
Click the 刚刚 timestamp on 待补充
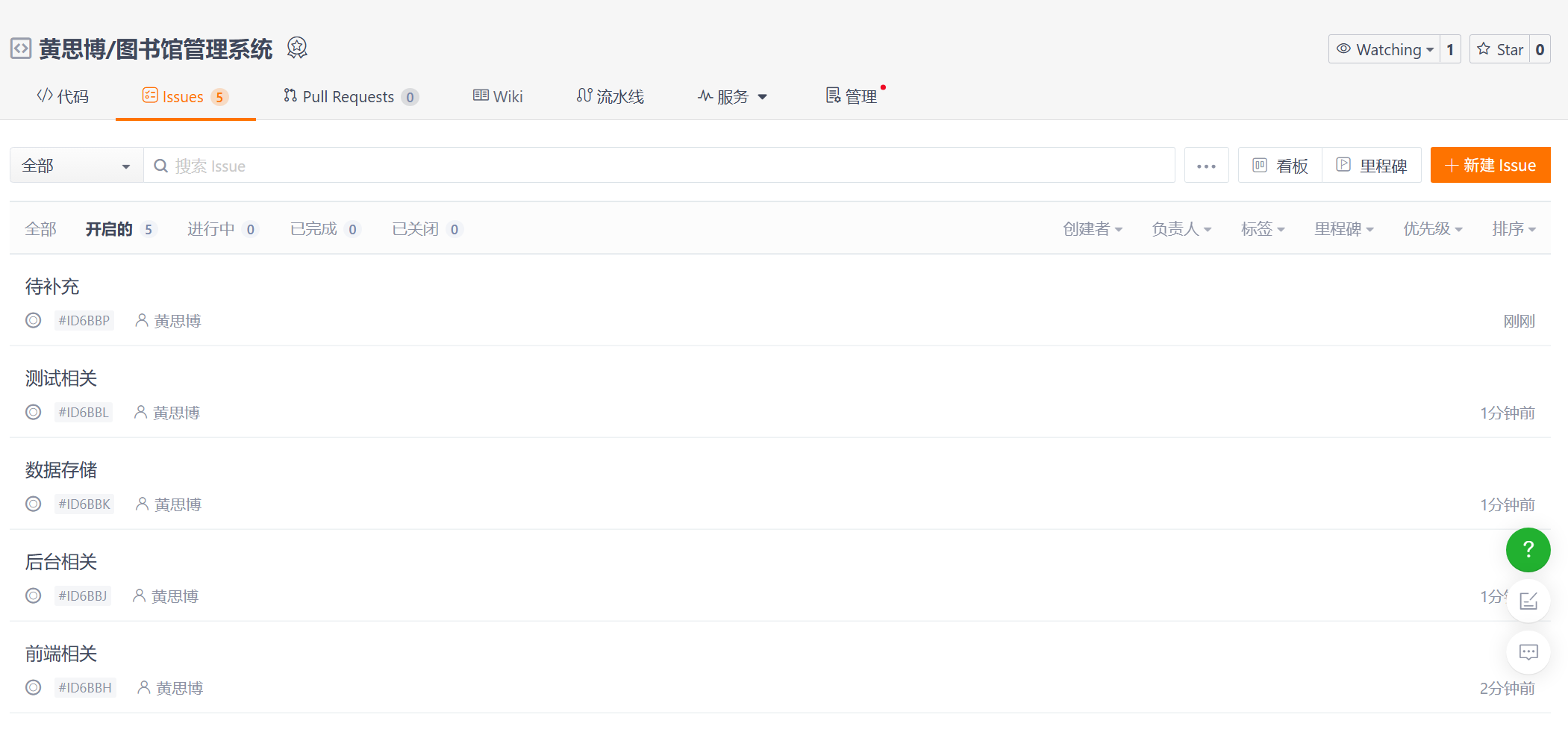click(x=1519, y=322)
